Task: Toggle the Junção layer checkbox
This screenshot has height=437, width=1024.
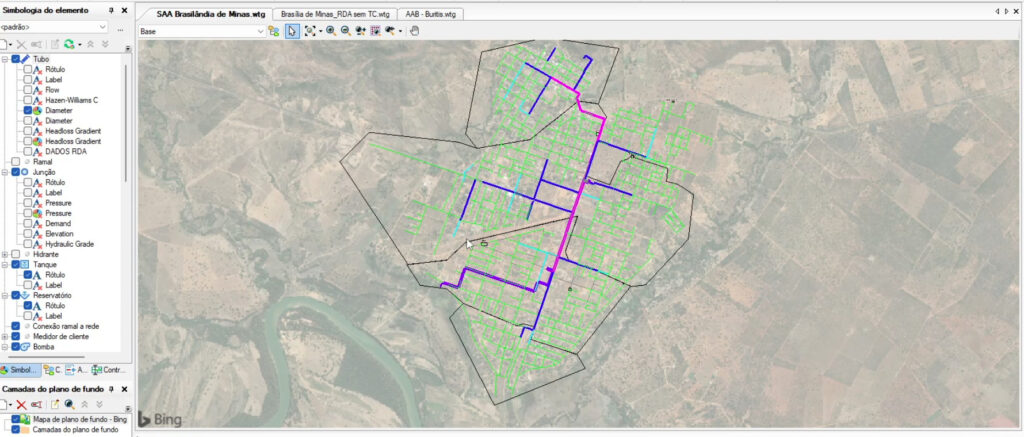Action: click(x=16, y=172)
